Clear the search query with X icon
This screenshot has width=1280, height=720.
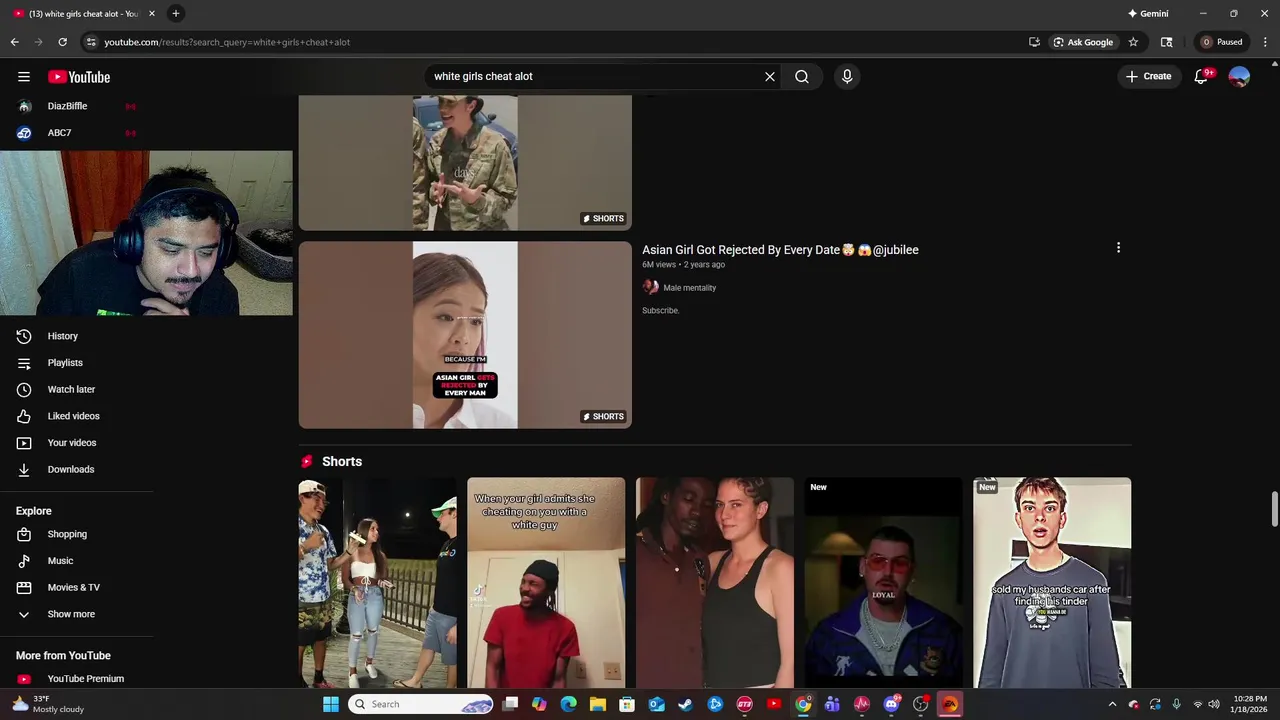pos(770,76)
